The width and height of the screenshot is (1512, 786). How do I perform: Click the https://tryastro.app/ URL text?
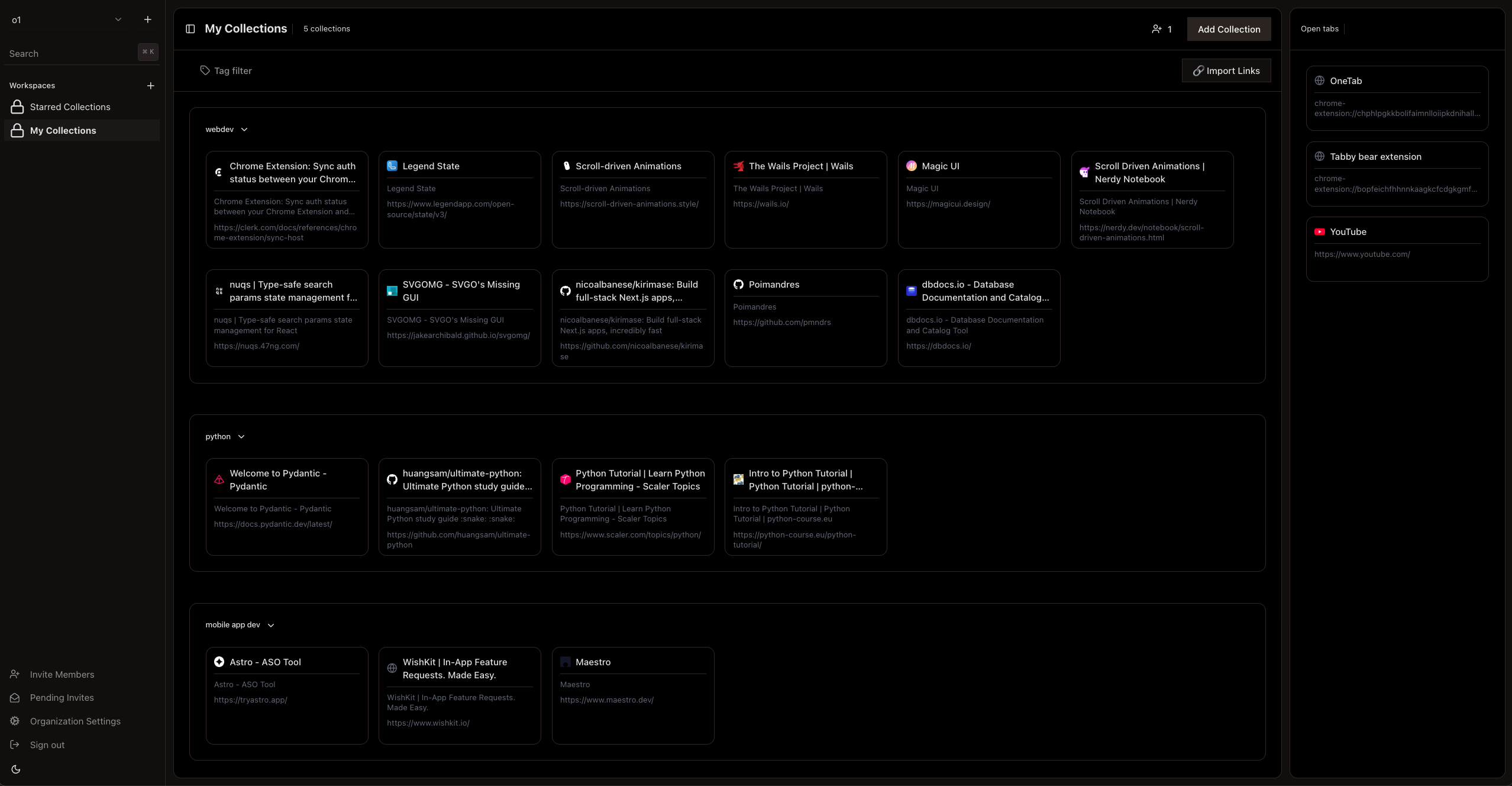click(x=250, y=700)
